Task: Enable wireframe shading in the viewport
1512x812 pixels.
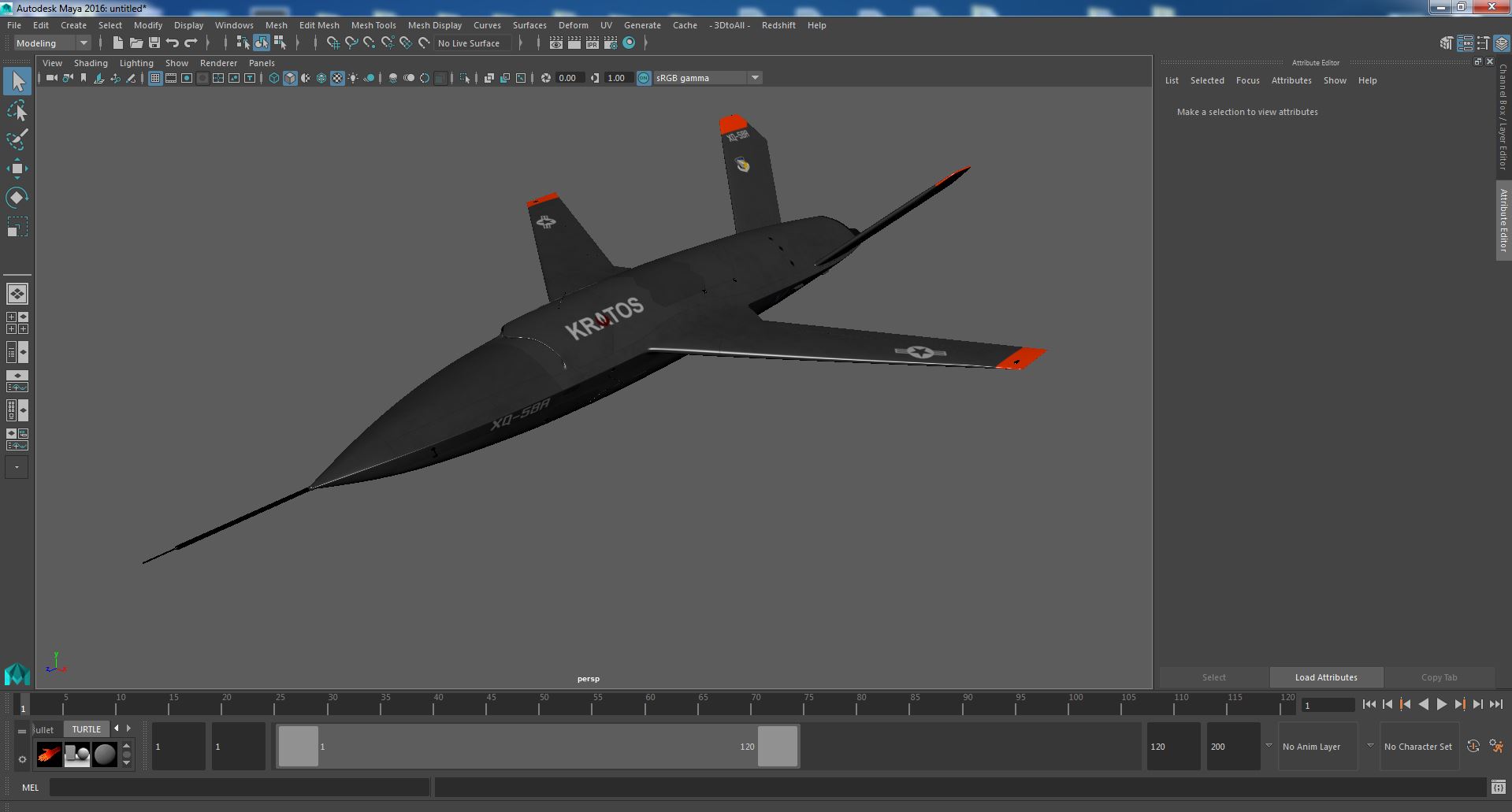Action: click(274, 78)
